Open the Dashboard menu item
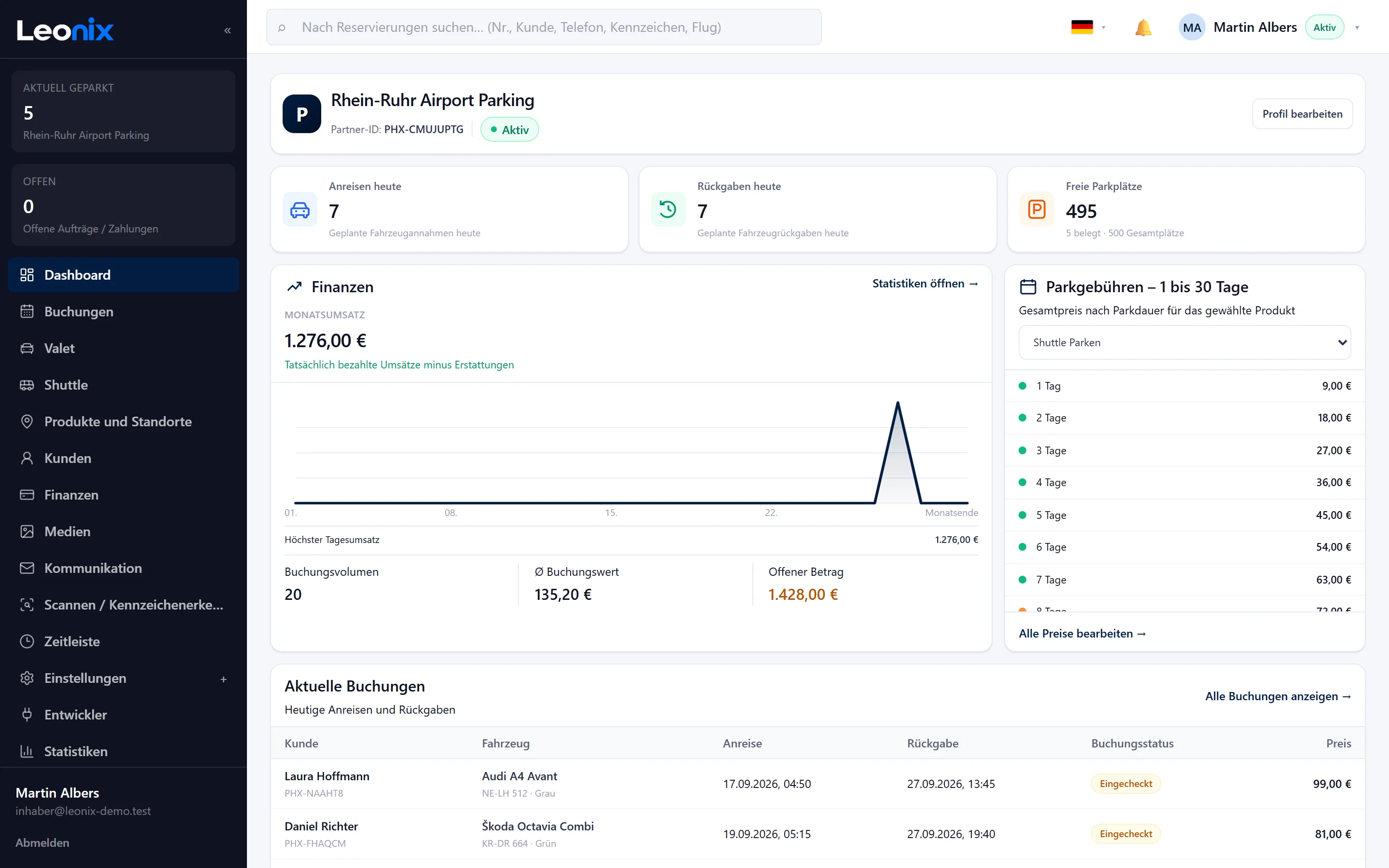1389x868 pixels. pos(123,275)
